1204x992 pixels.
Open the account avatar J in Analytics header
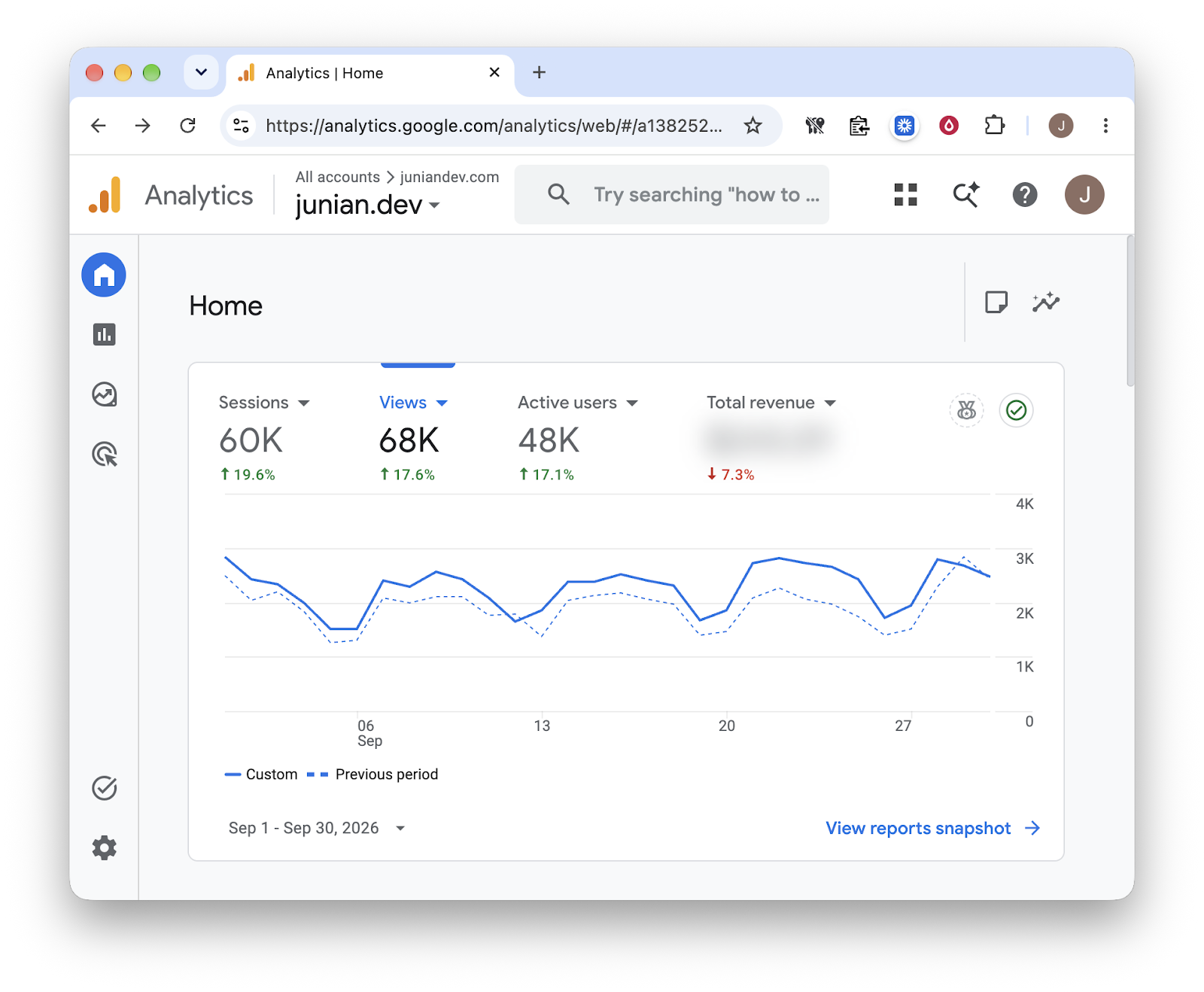(x=1084, y=194)
